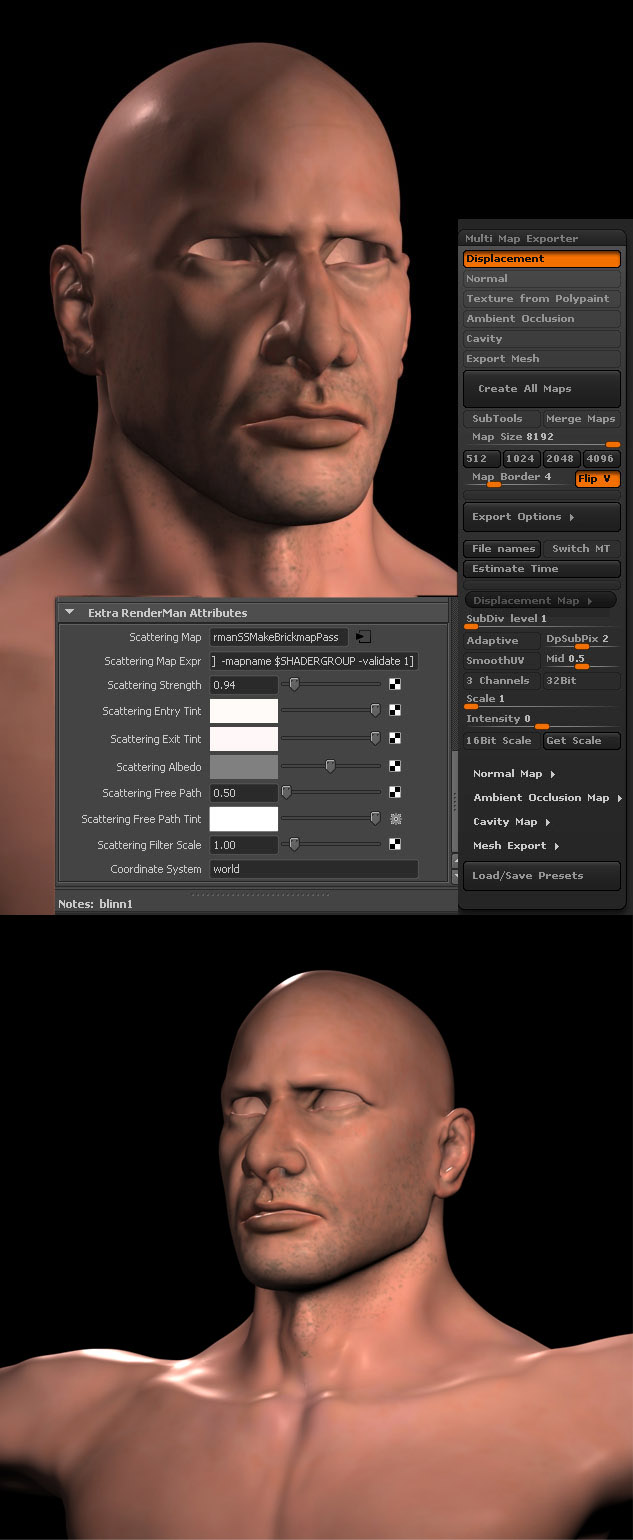633x1540 pixels.
Task: Click the checker map icon for Scattering Free Path
Action: click(x=395, y=792)
